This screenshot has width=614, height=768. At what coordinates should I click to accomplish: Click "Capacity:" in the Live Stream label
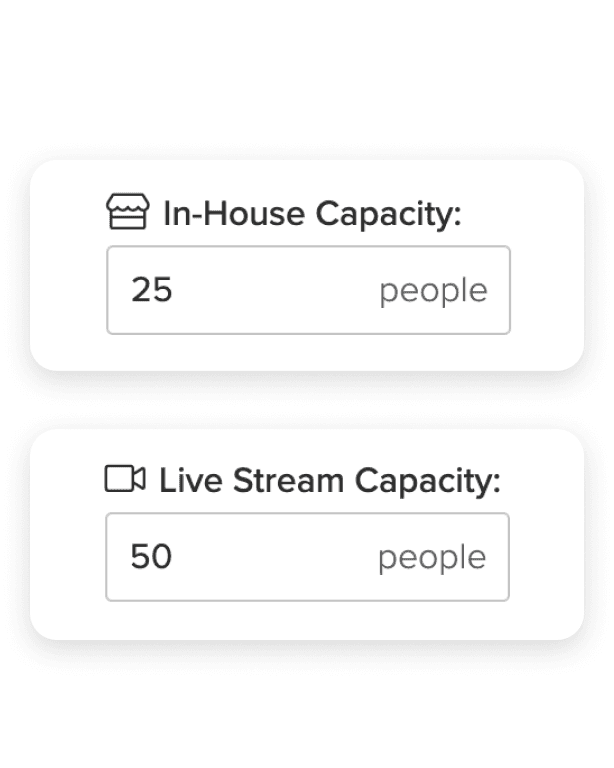[x=427, y=481]
